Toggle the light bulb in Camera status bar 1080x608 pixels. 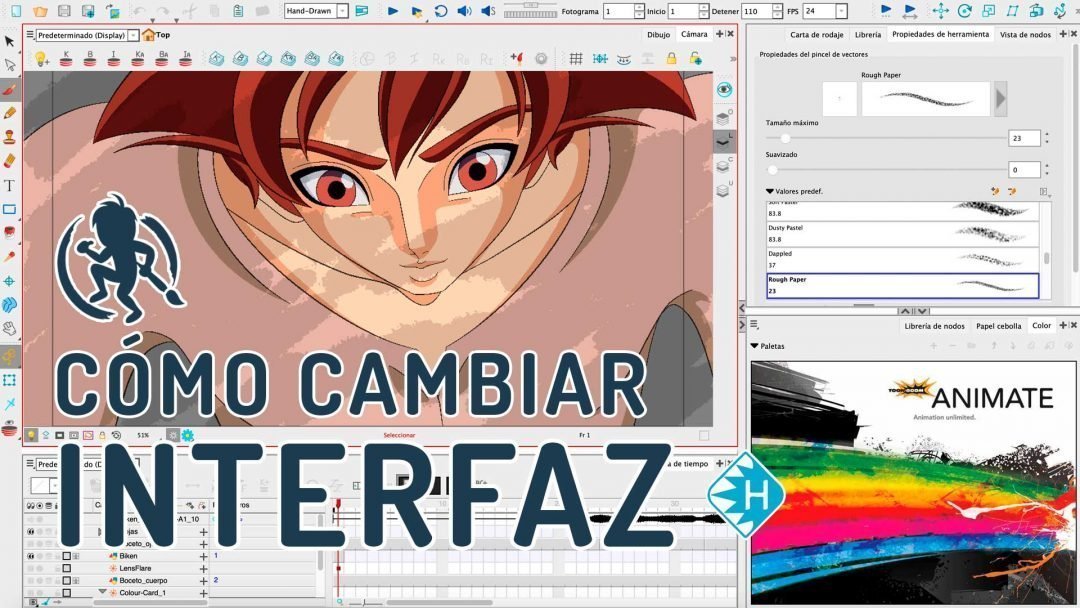click(x=31, y=435)
